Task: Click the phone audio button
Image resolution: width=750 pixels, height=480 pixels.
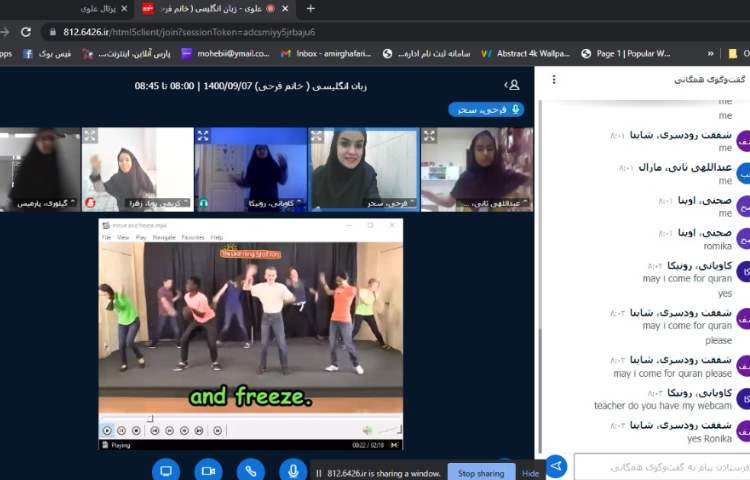Action: click(251, 471)
